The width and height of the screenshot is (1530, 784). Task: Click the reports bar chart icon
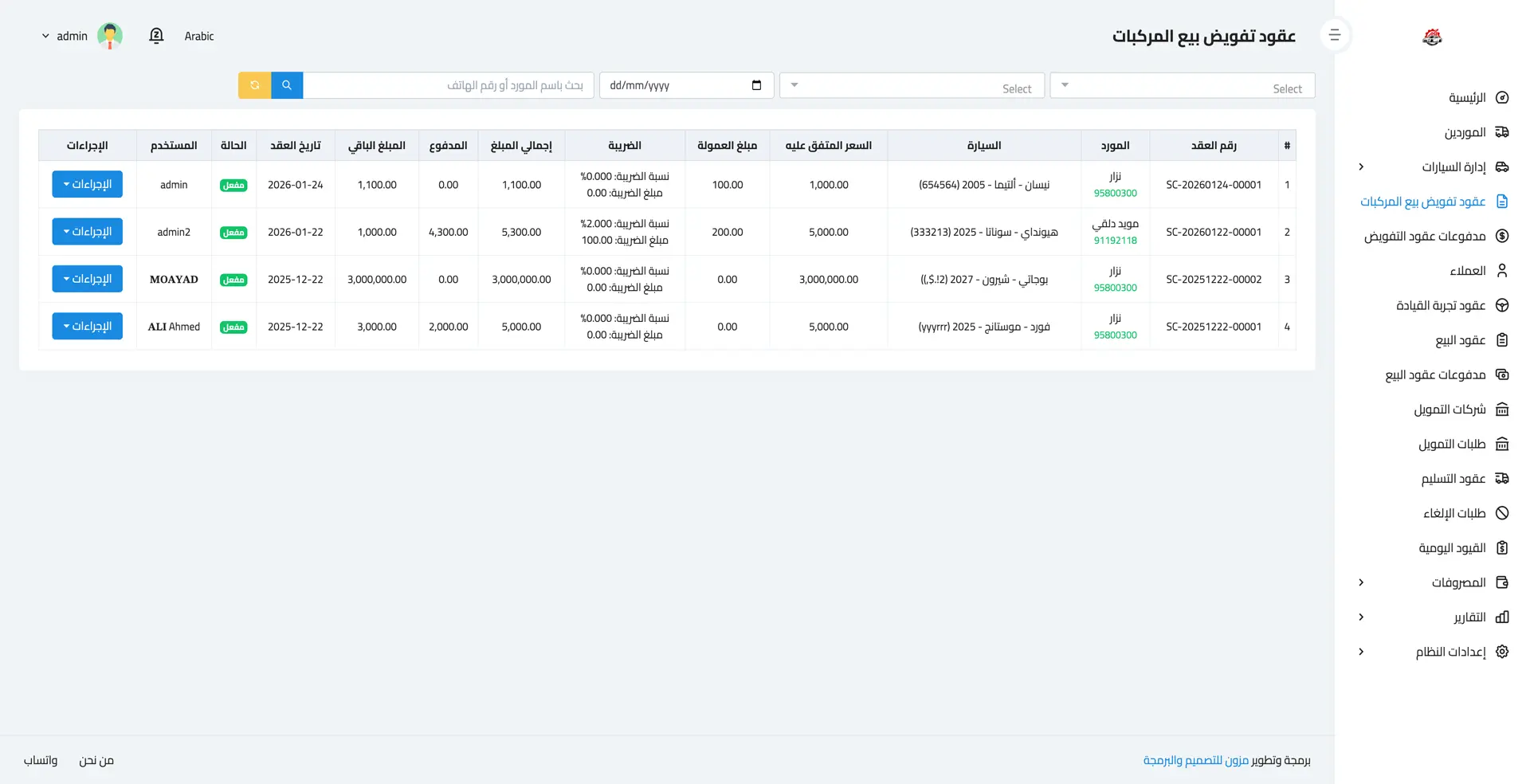tap(1502, 617)
